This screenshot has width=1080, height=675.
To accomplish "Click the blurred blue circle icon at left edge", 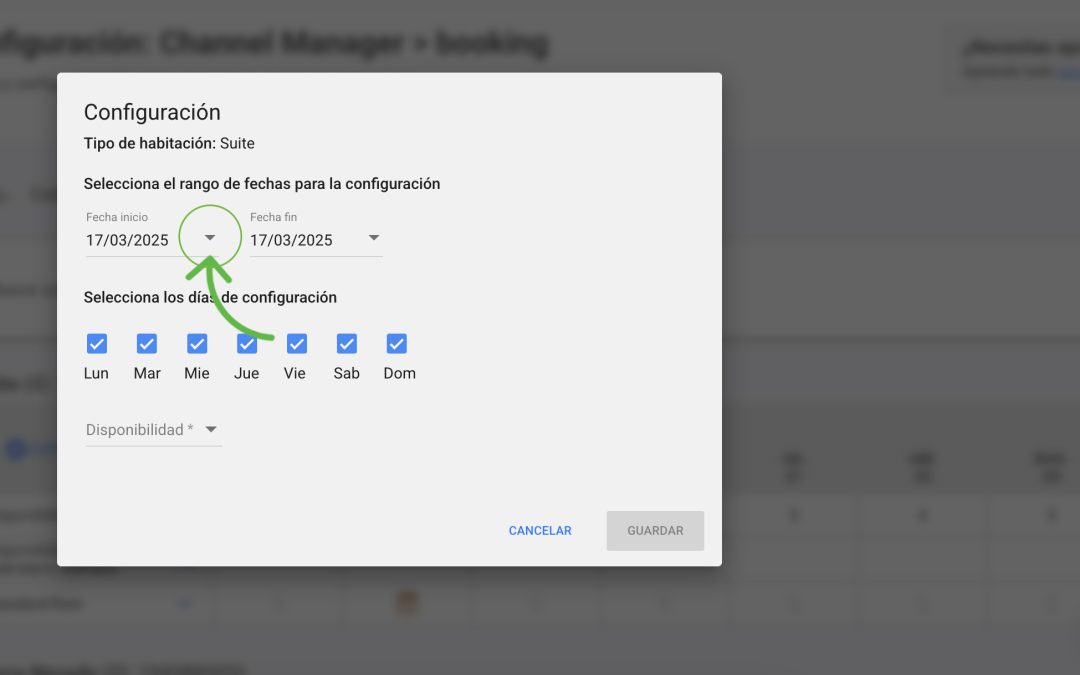I will coord(16,449).
